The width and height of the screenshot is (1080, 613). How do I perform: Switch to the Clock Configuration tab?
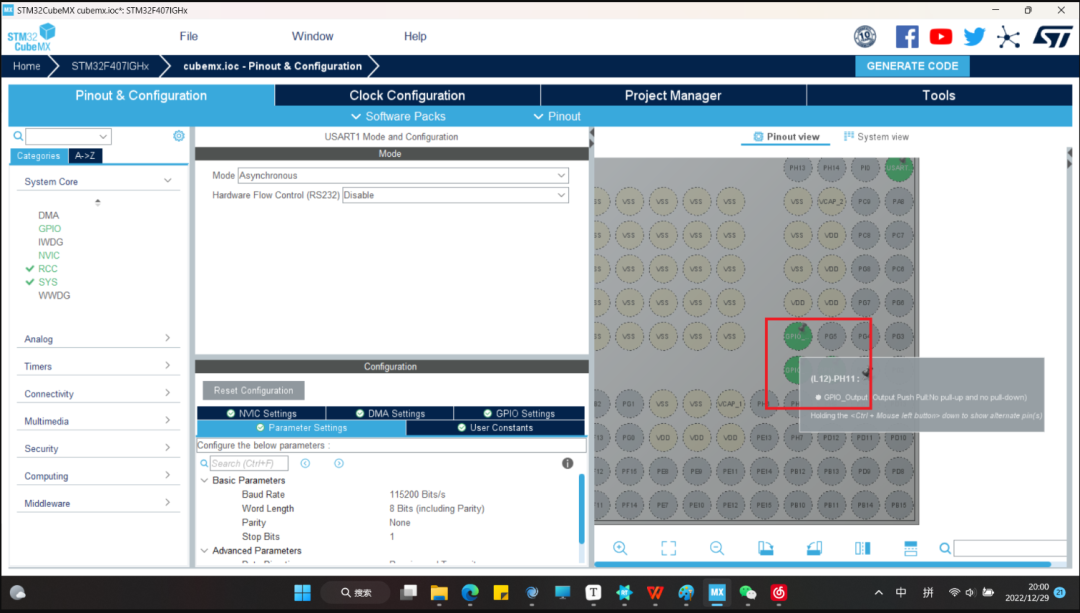407,96
